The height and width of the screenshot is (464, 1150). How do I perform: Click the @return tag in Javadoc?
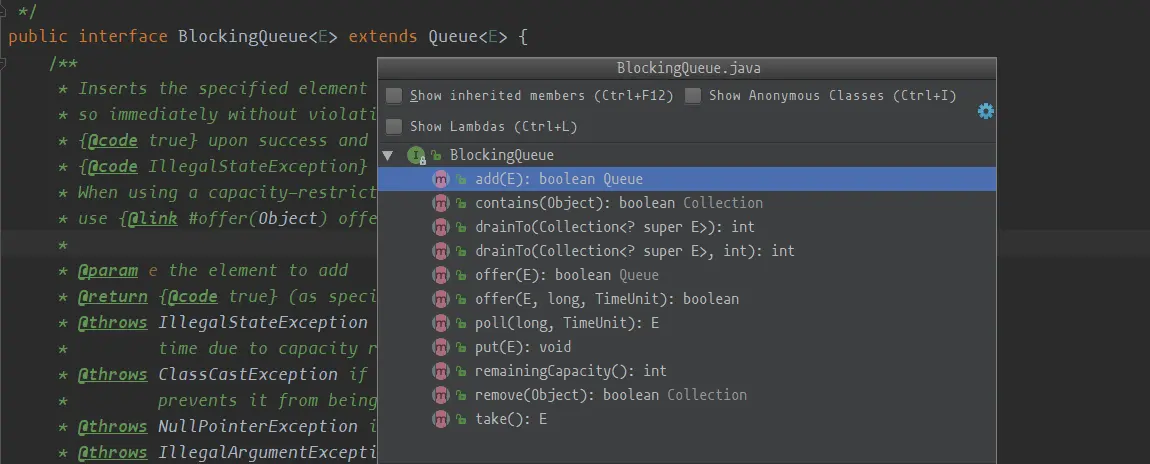(x=113, y=296)
